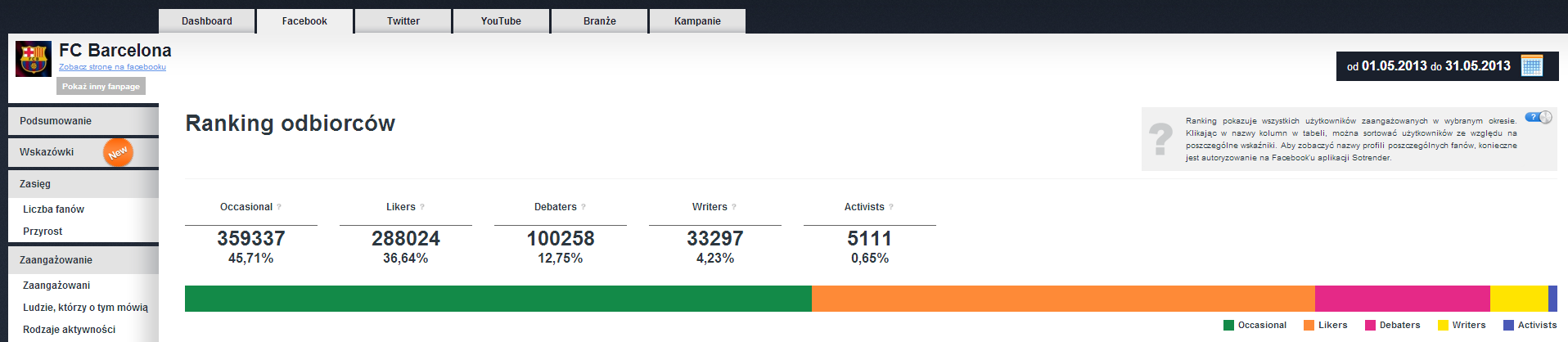This screenshot has height=342, width=1568.
Task: Click the Pokaż inny fanpage button
Action: coord(101,87)
